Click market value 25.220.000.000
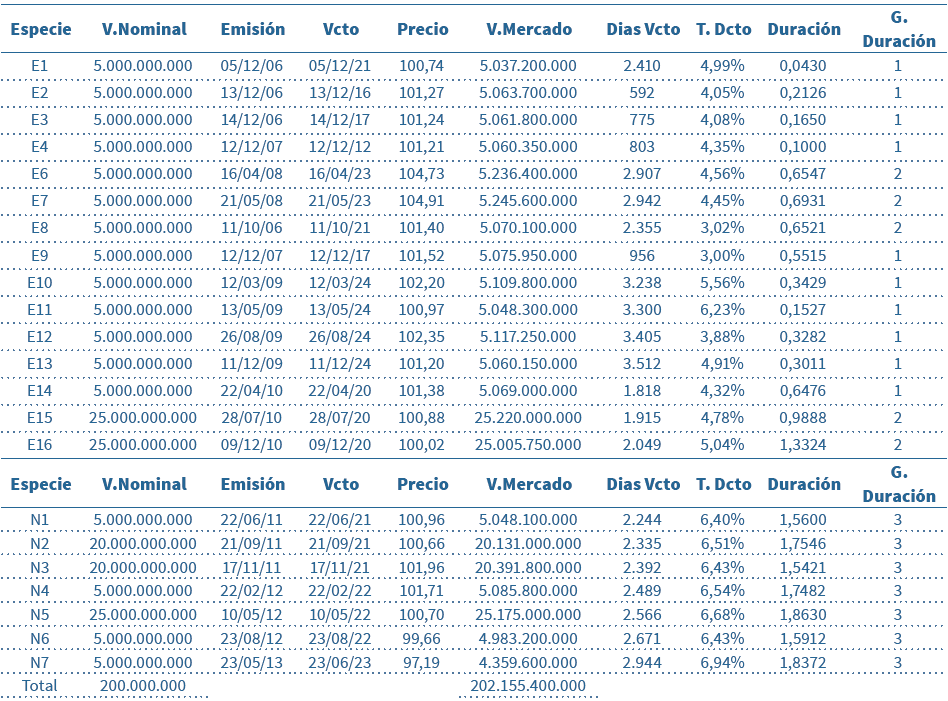 click(528, 417)
